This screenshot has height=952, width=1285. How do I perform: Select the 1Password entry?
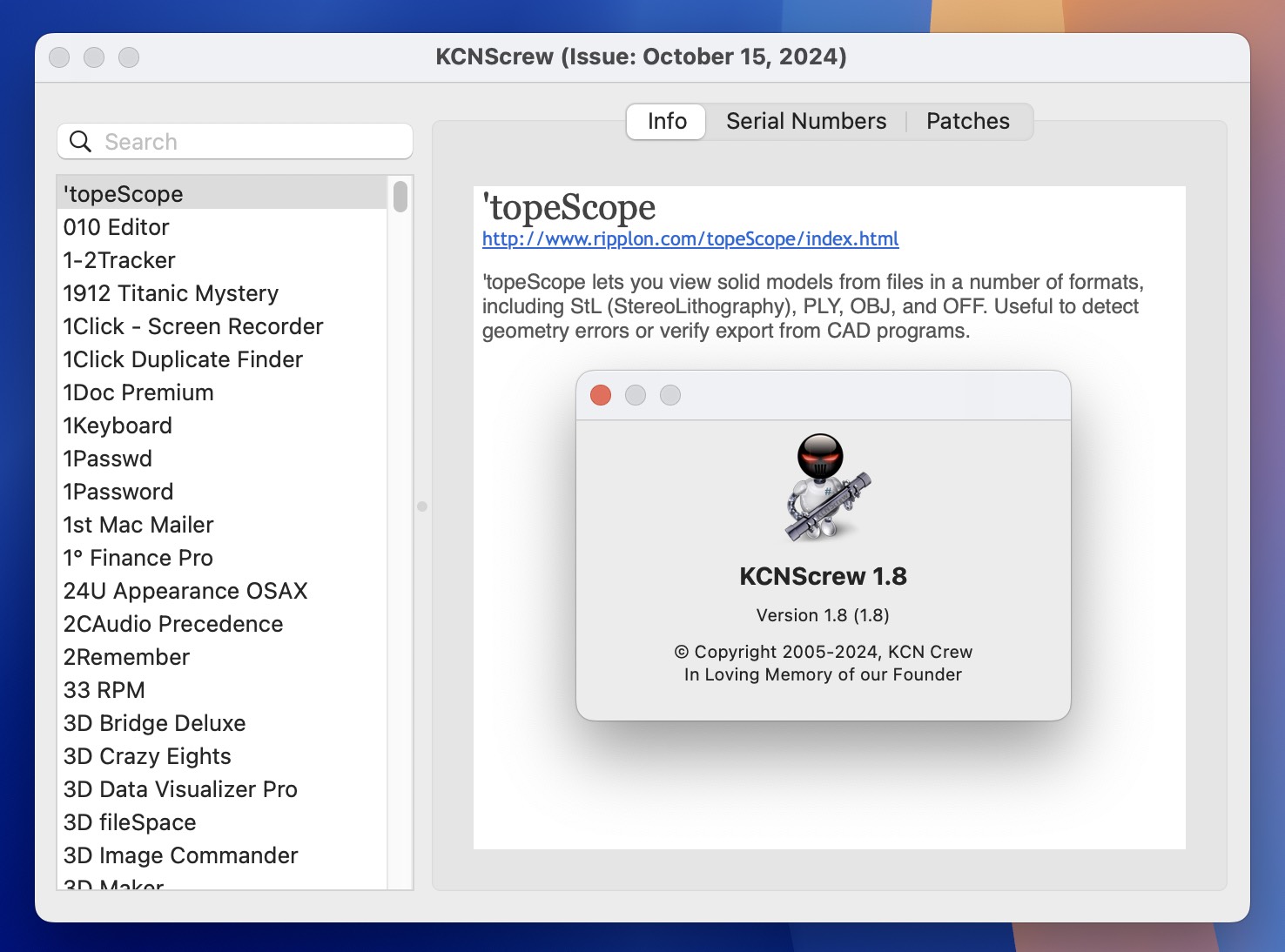(x=222, y=491)
